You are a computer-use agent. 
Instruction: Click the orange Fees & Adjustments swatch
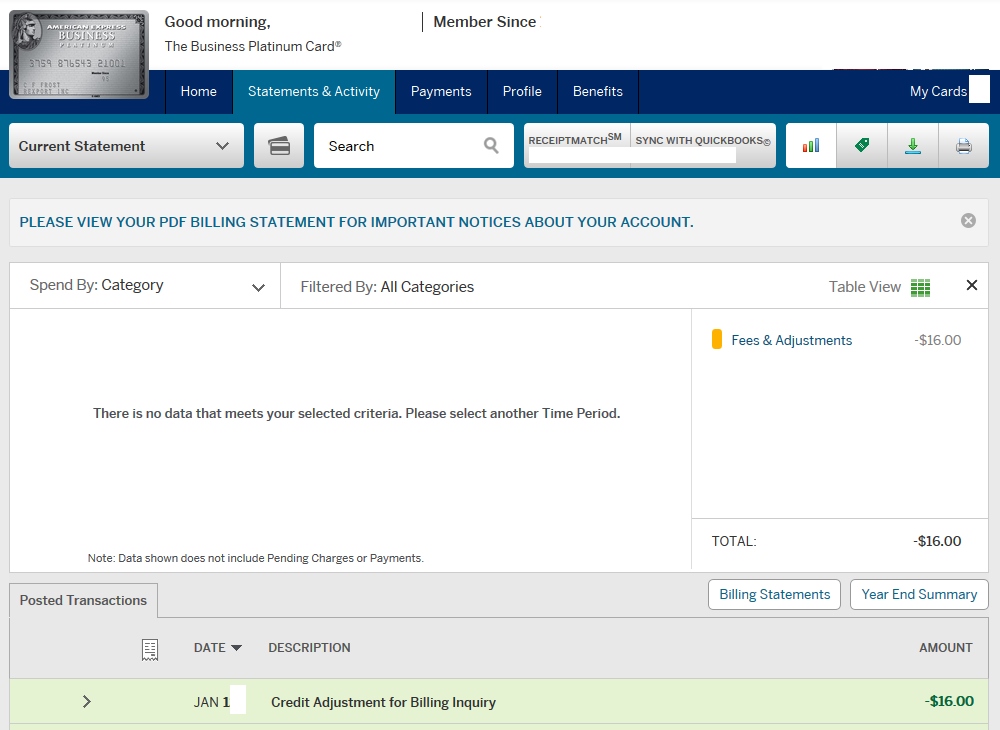[x=717, y=340]
